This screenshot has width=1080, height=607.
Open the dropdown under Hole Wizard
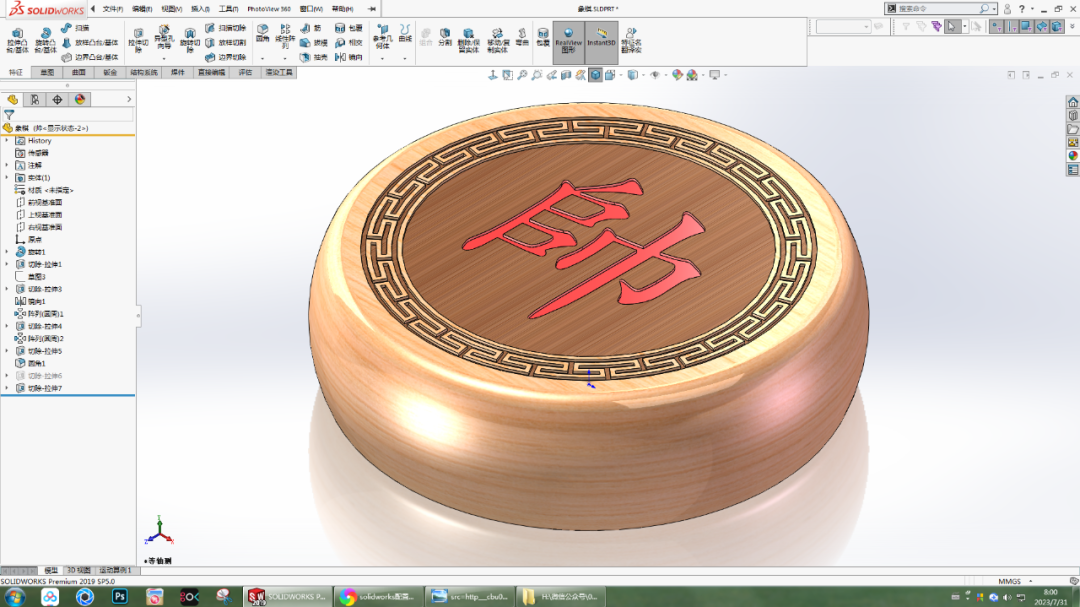[x=164, y=59]
